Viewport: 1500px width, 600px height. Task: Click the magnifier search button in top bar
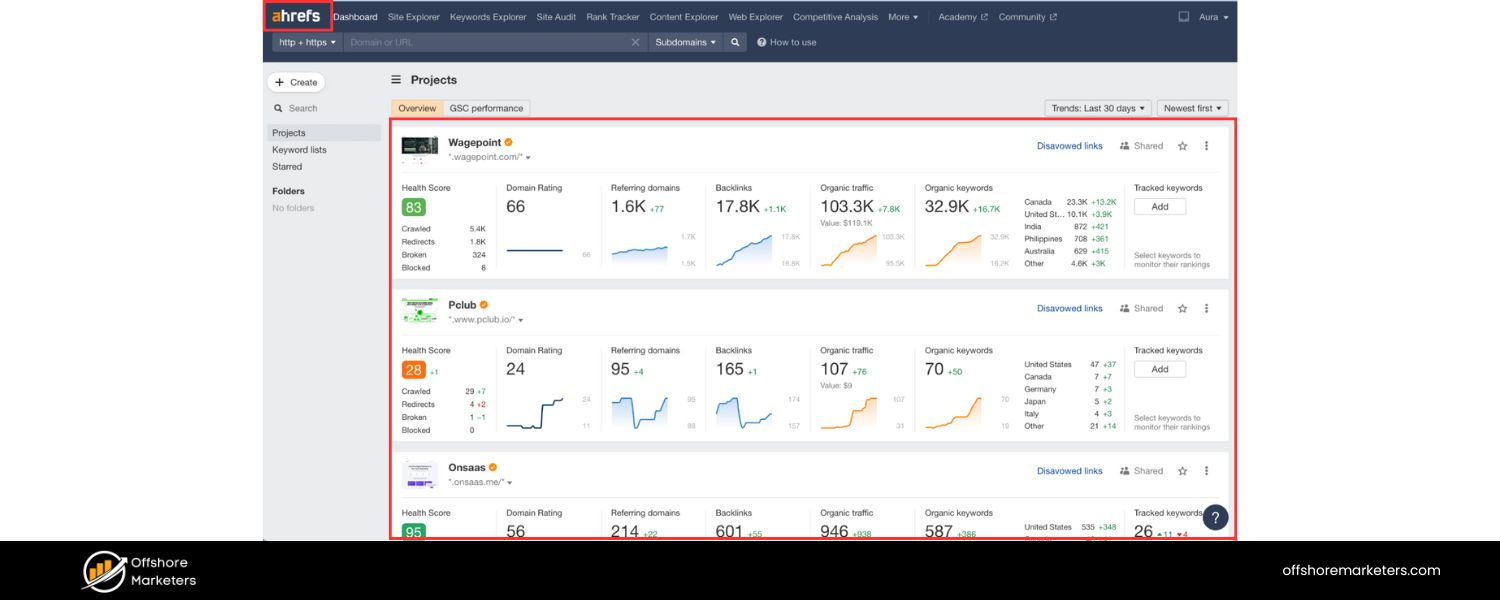pyautogui.click(x=735, y=42)
